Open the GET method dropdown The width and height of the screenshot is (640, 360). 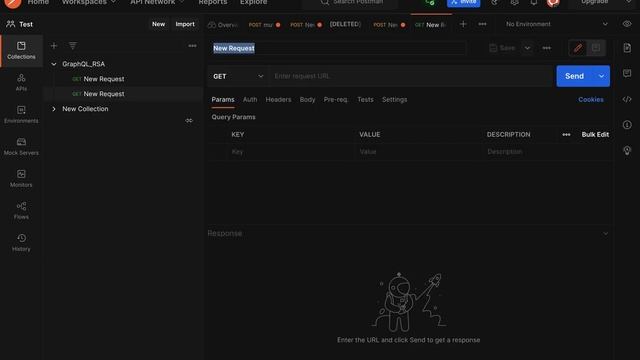(x=238, y=76)
